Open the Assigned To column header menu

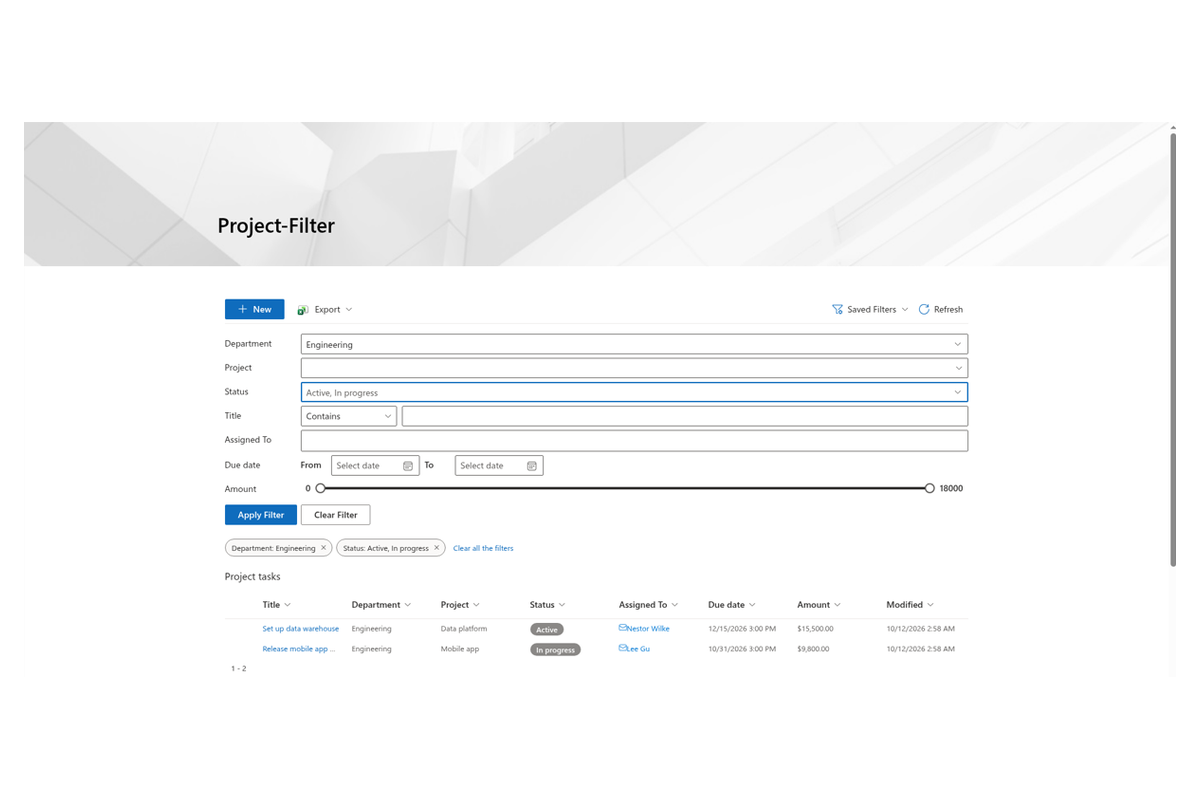point(649,605)
